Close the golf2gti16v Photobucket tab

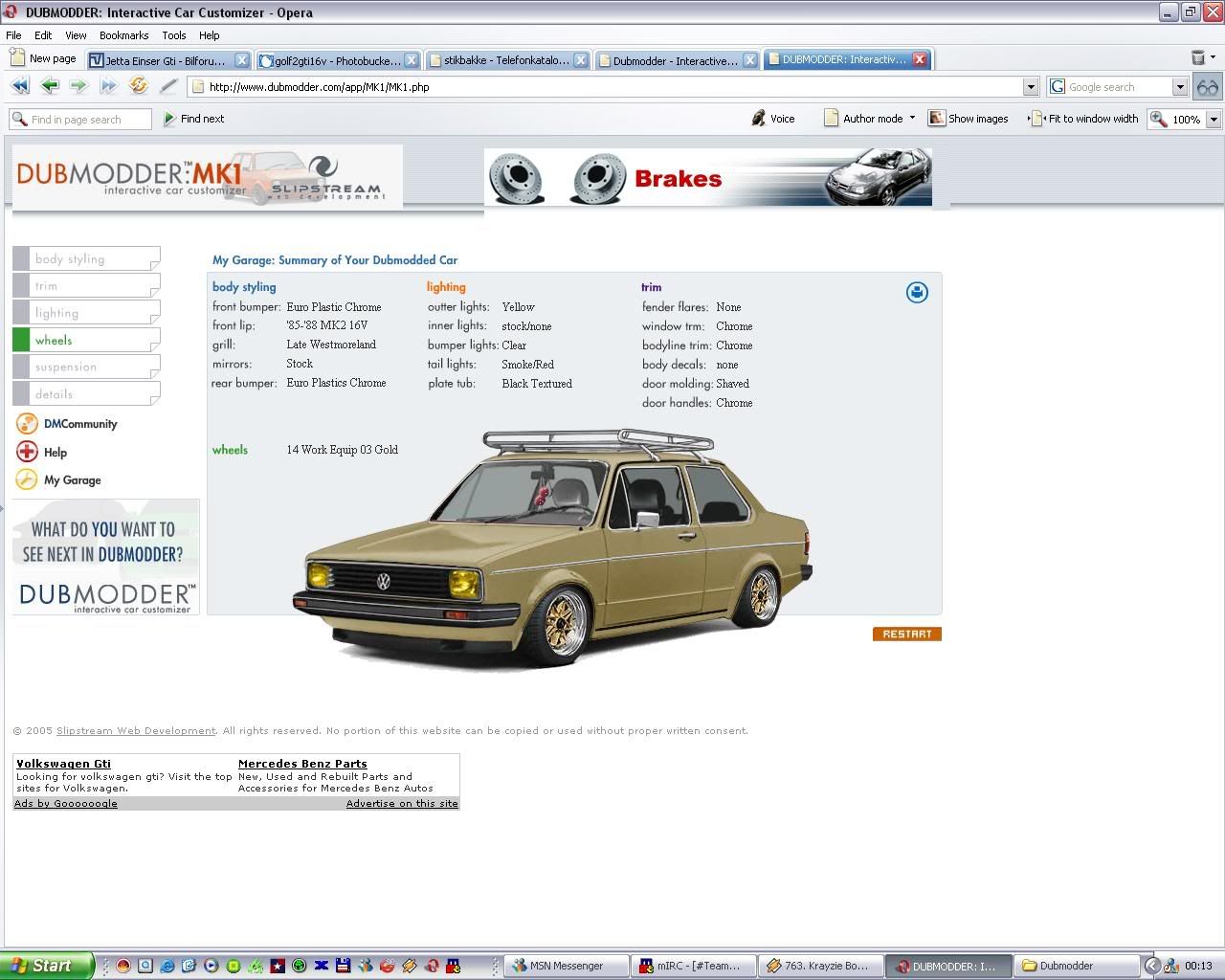(x=412, y=60)
